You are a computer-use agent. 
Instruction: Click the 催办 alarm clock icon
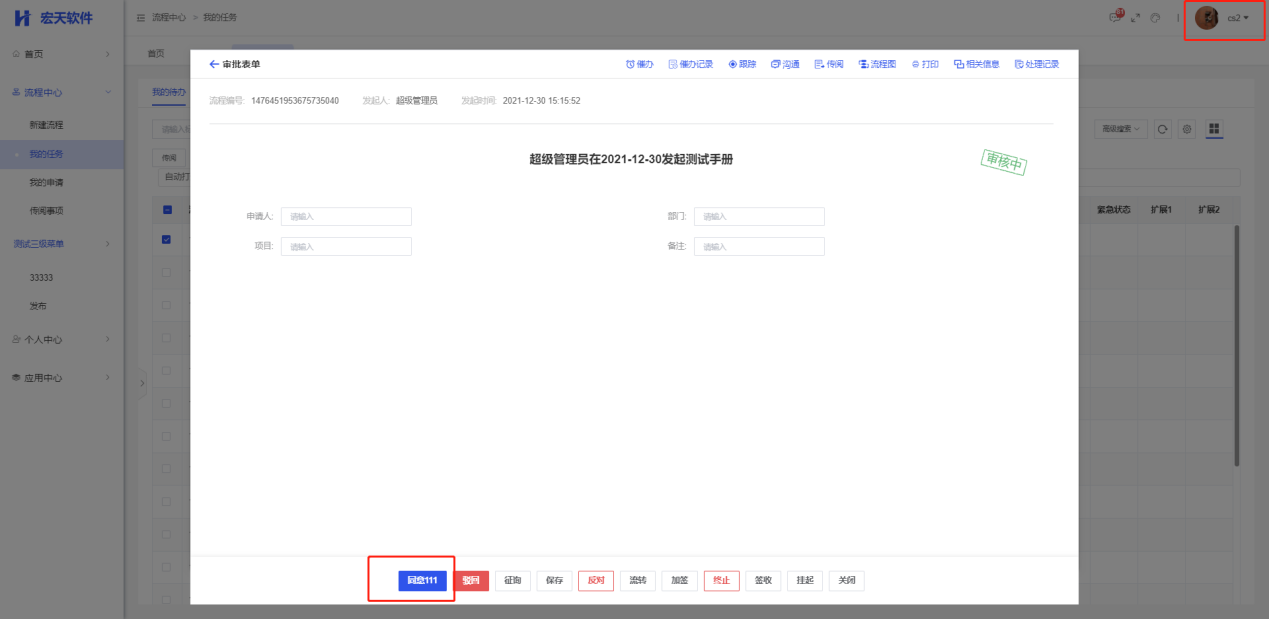pyautogui.click(x=630, y=64)
